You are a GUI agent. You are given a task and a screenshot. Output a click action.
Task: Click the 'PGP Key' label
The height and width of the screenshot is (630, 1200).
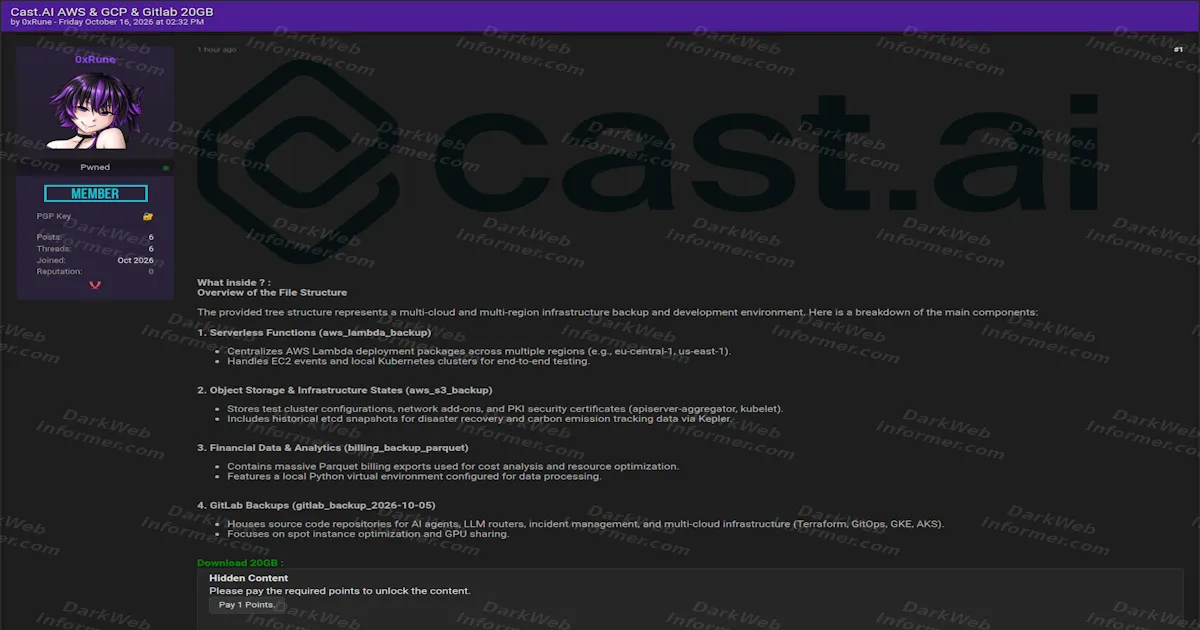click(54, 217)
